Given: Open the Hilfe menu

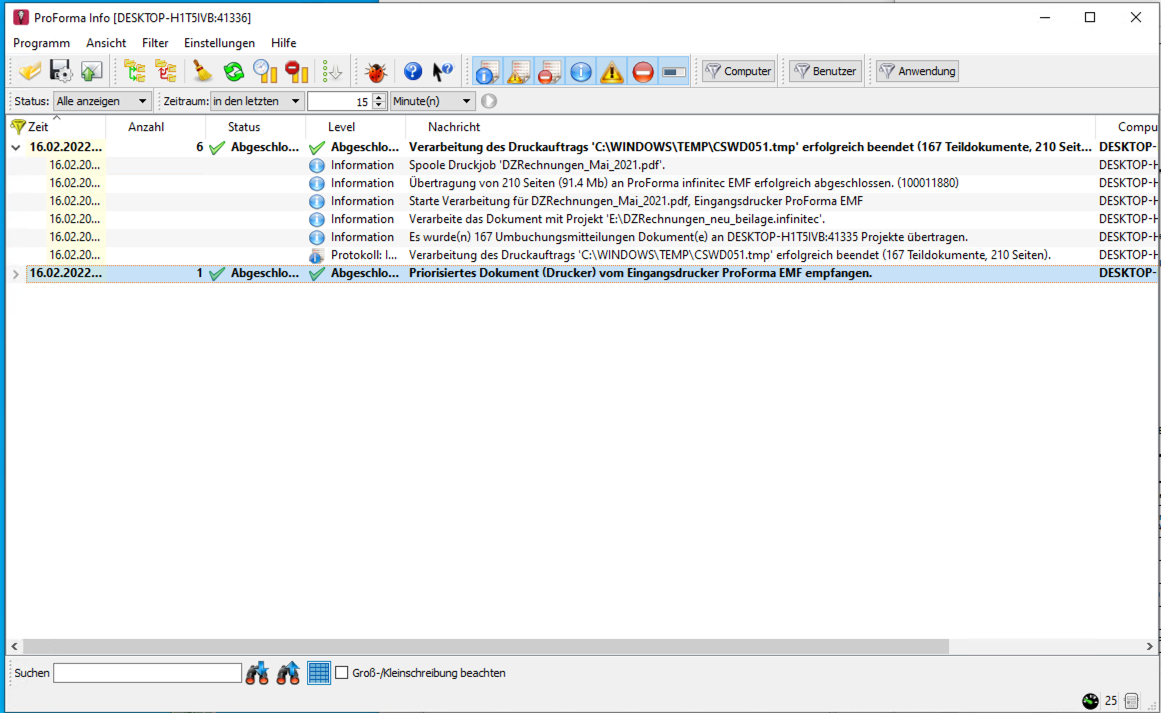Looking at the screenshot, I should [x=284, y=43].
